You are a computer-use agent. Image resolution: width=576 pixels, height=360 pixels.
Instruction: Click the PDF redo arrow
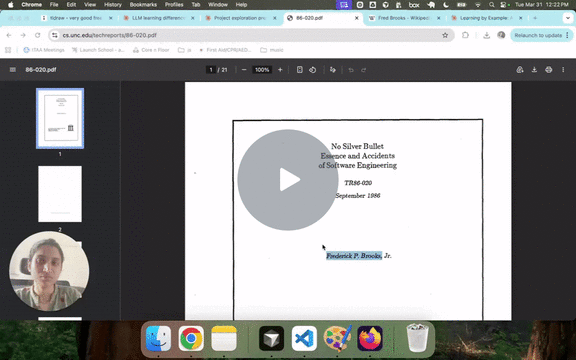click(x=363, y=70)
